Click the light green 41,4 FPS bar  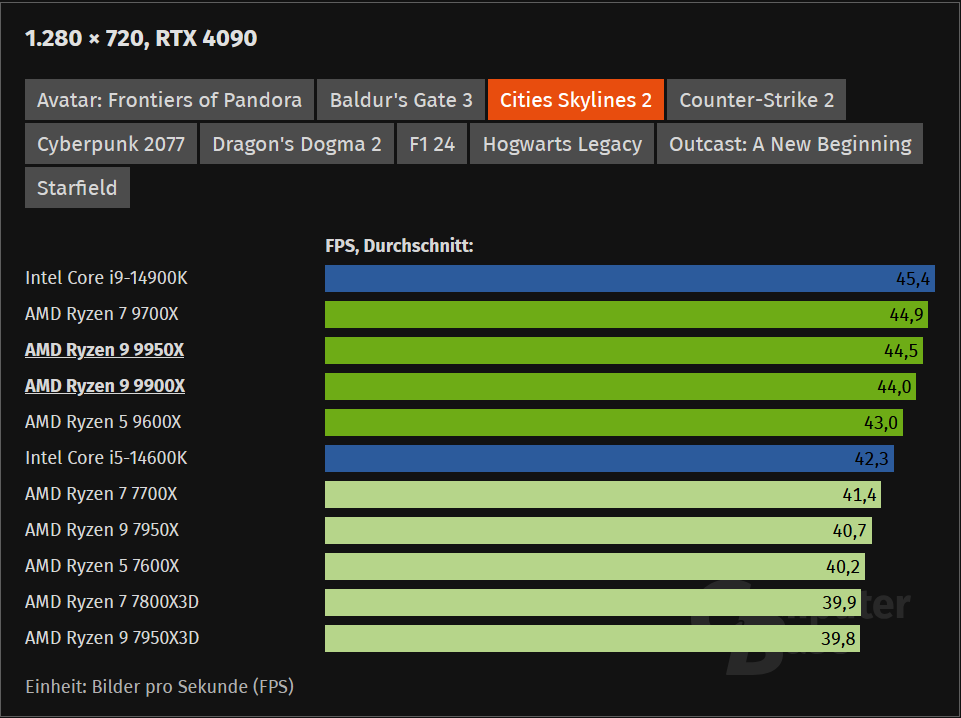click(603, 494)
